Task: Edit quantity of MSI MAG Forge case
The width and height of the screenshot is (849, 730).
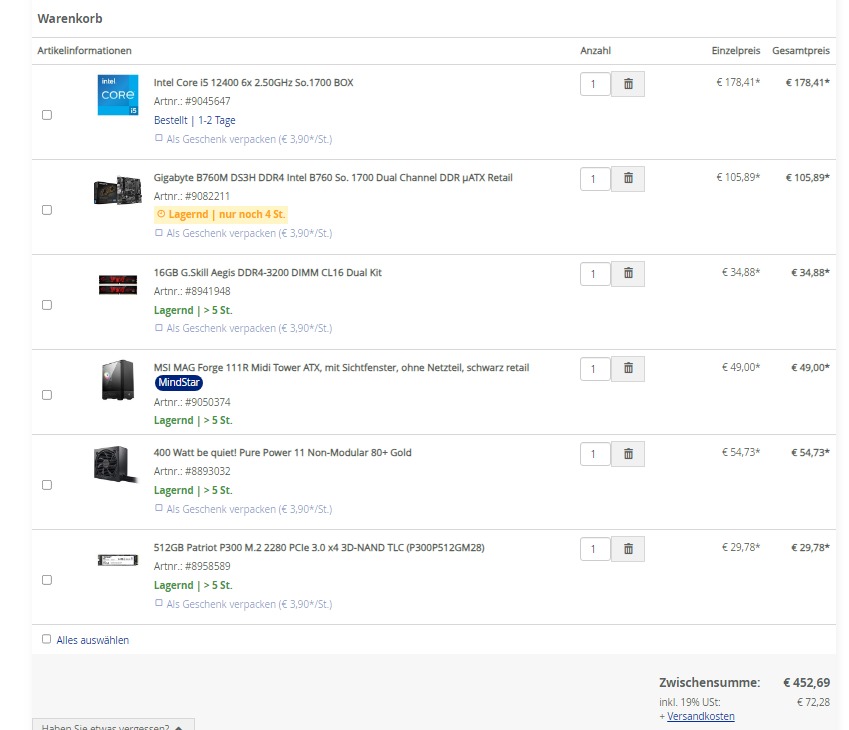Action: (595, 369)
